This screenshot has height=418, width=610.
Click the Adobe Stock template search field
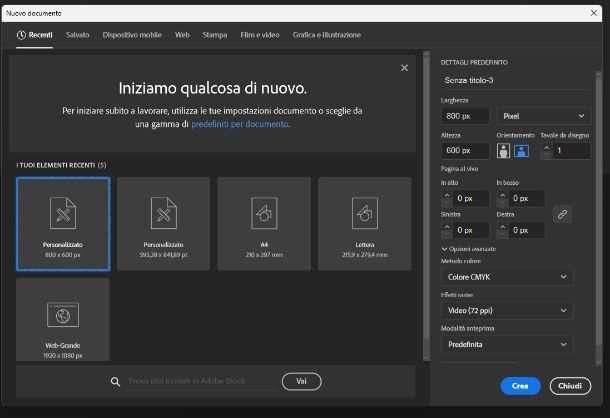click(x=200, y=381)
